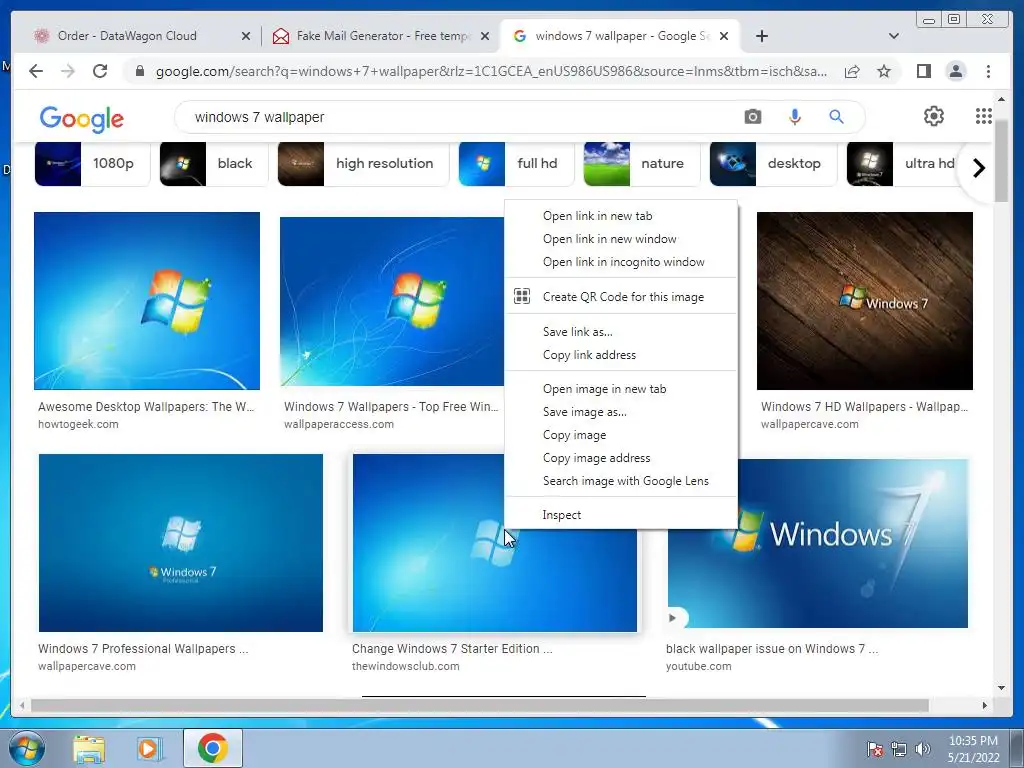Image resolution: width=1024 pixels, height=768 pixels.
Task: Filter results by the black chip
Action: 214,163
